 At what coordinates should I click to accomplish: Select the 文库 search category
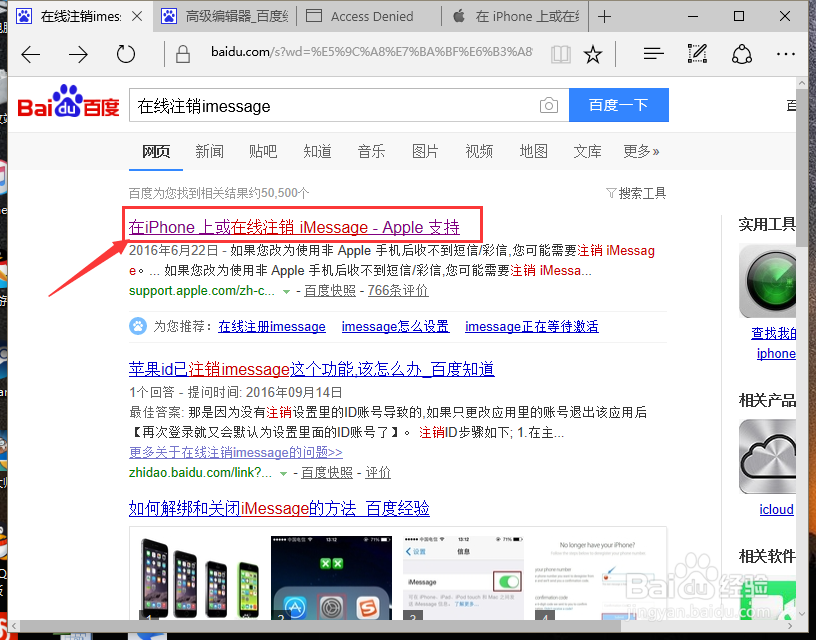(587, 151)
